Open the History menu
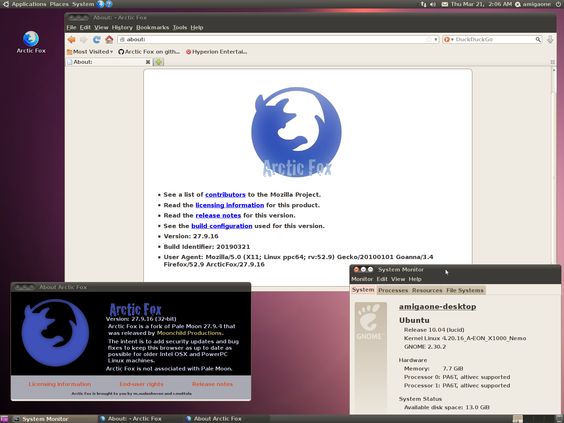Viewport: 564px width, 423px height. [x=122, y=27]
